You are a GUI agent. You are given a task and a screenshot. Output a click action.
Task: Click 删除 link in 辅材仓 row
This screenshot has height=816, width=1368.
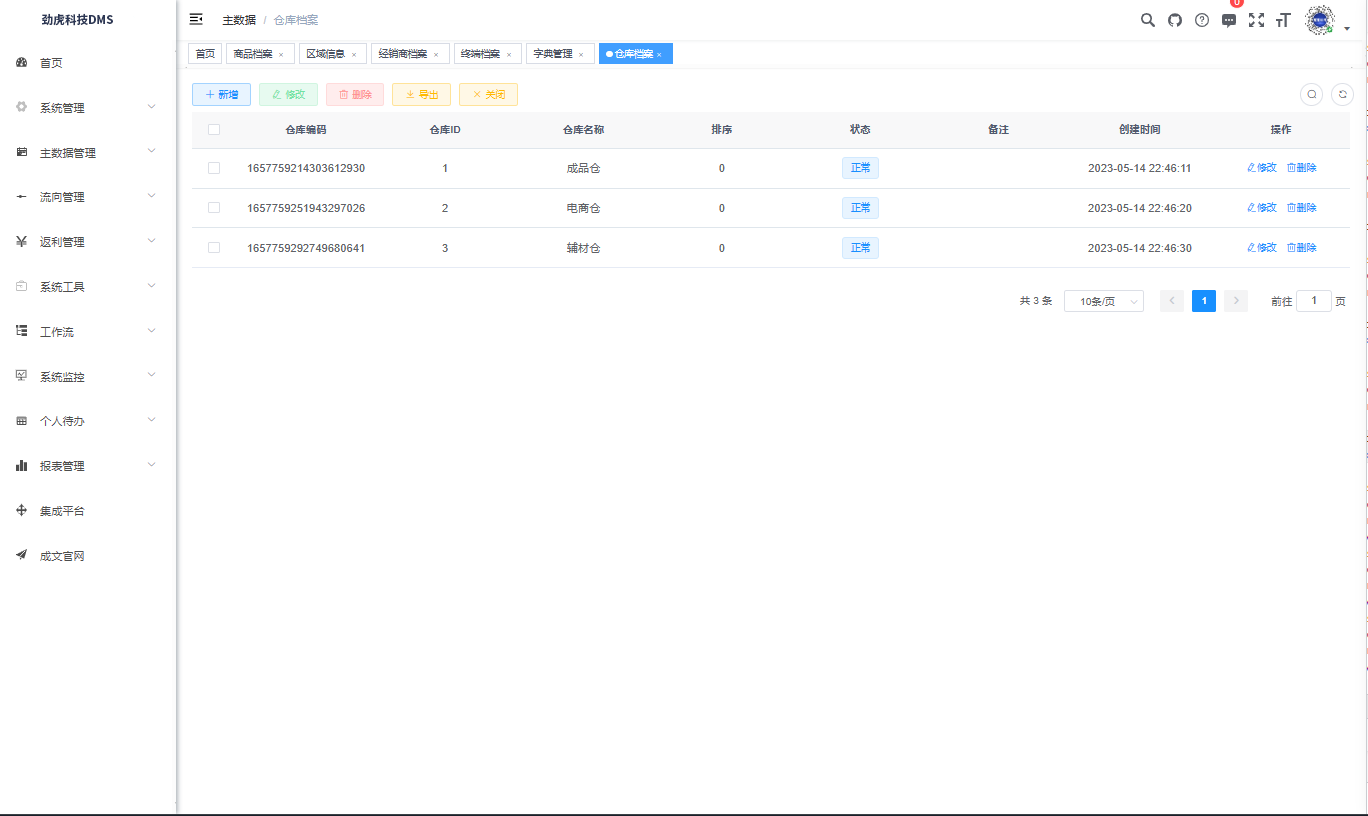(x=1301, y=248)
